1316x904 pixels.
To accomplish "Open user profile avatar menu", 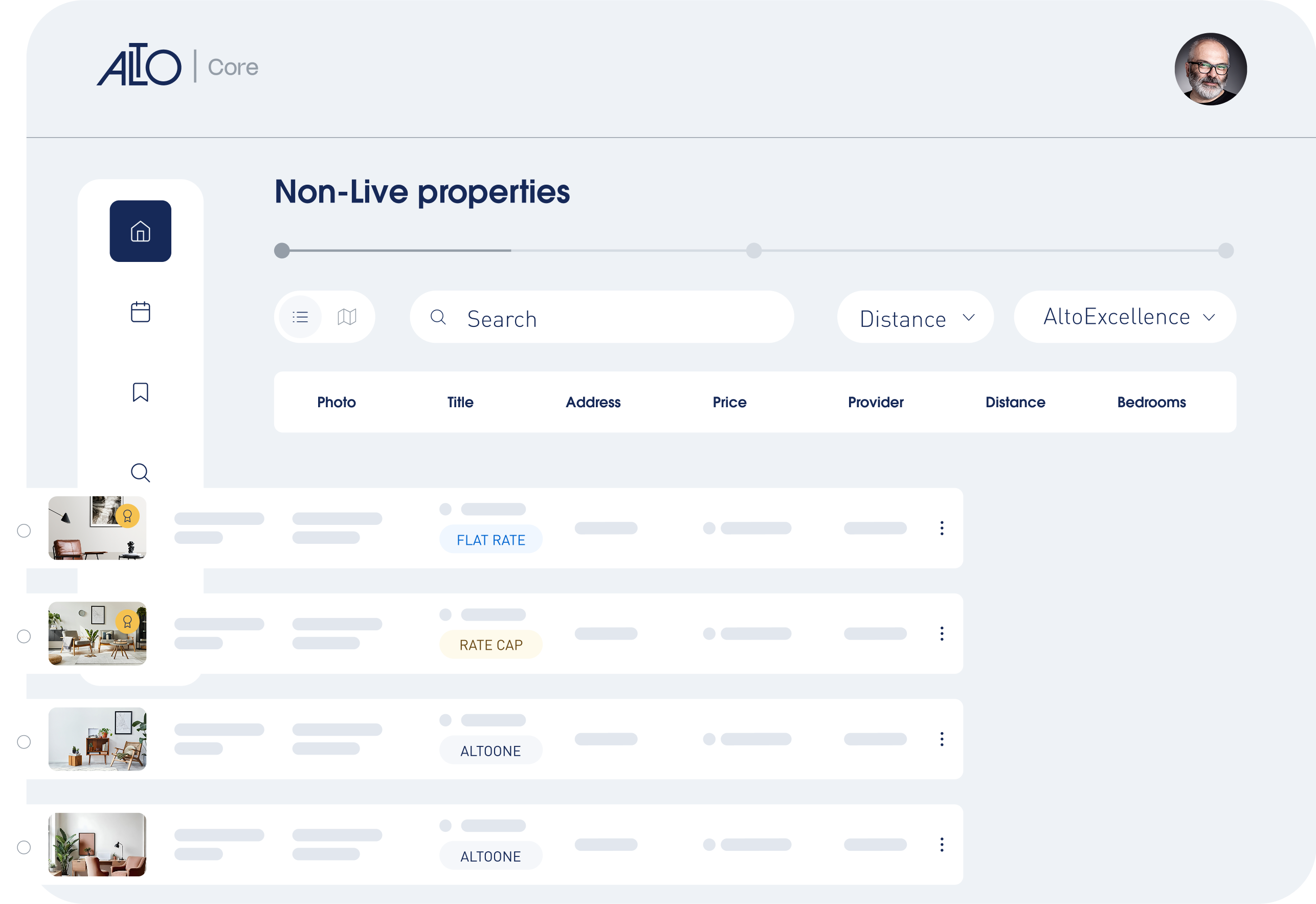I will 1210,69.
